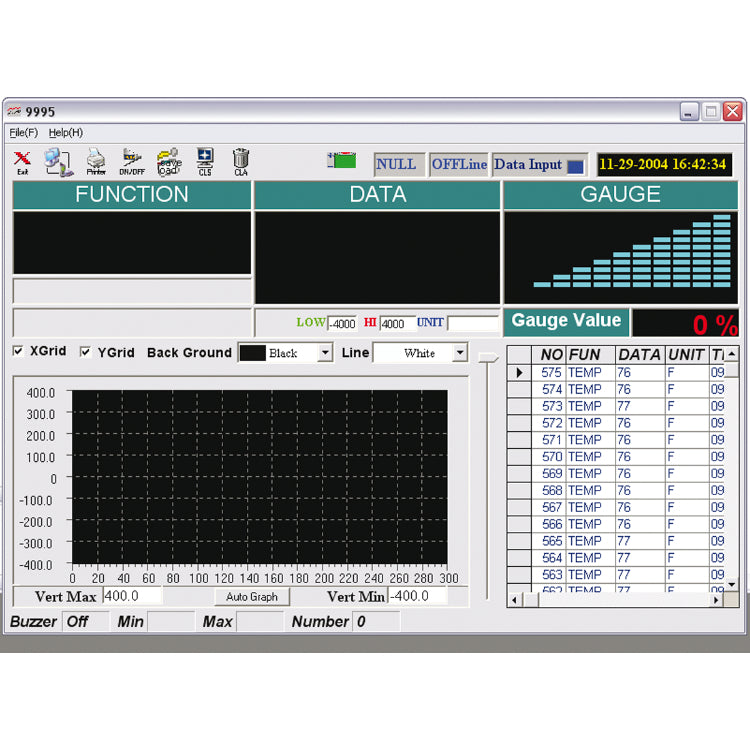Toggle the YGrid checkbox
This screenshot has height=750, width=750.
pos(85,352)
